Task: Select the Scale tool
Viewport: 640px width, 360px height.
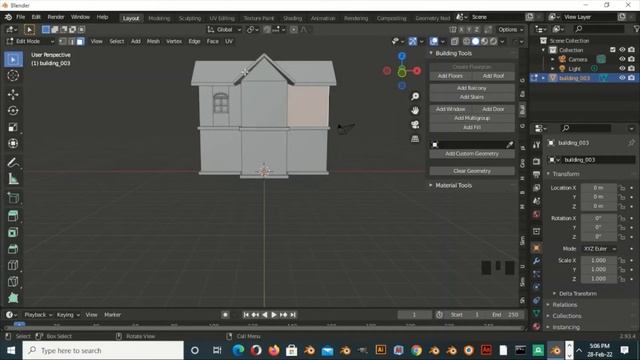Action: pyautogui.click(x=13, y=127)
